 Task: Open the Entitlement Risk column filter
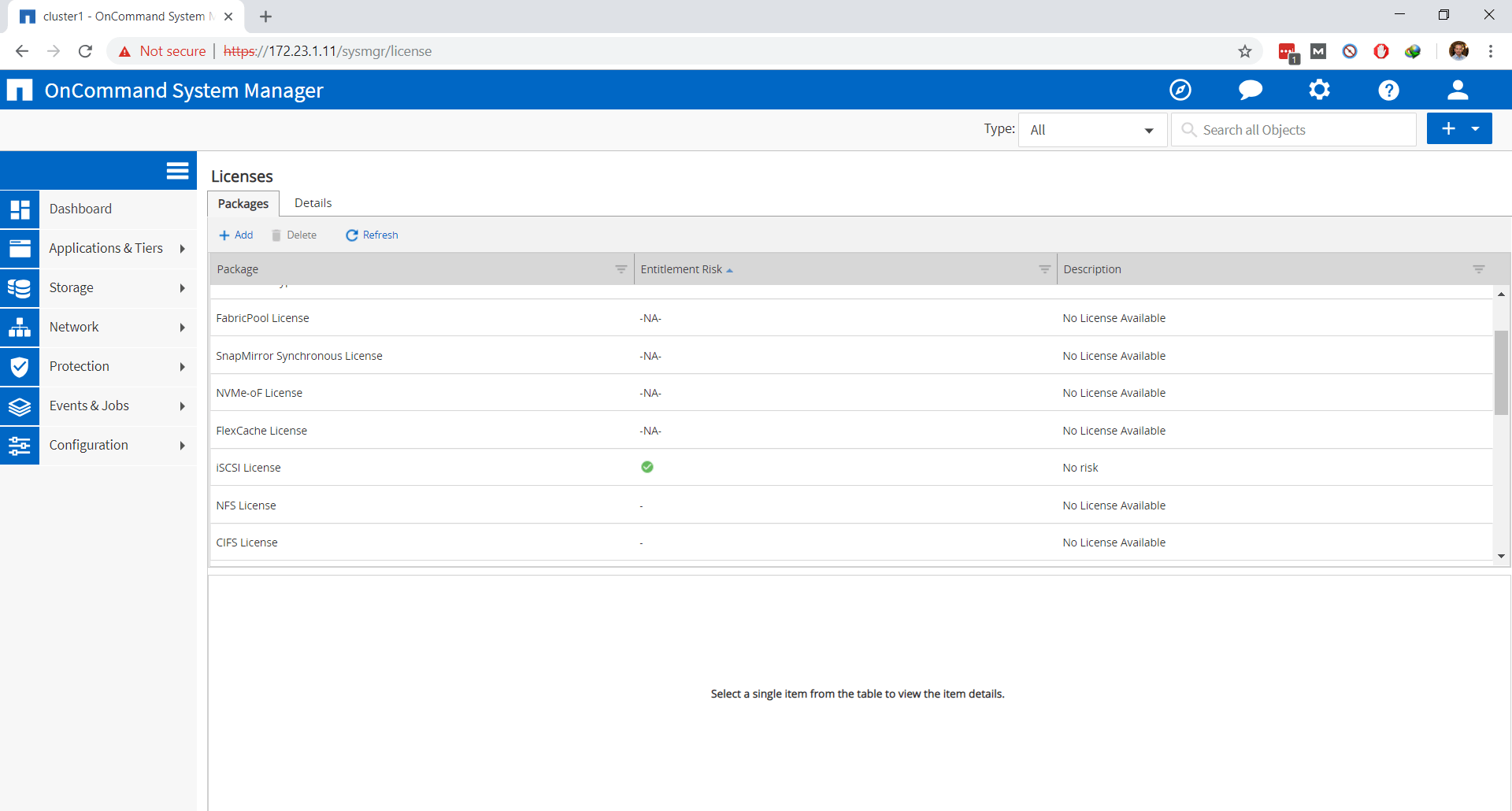pyautogui.click(x=1044, y=269)
